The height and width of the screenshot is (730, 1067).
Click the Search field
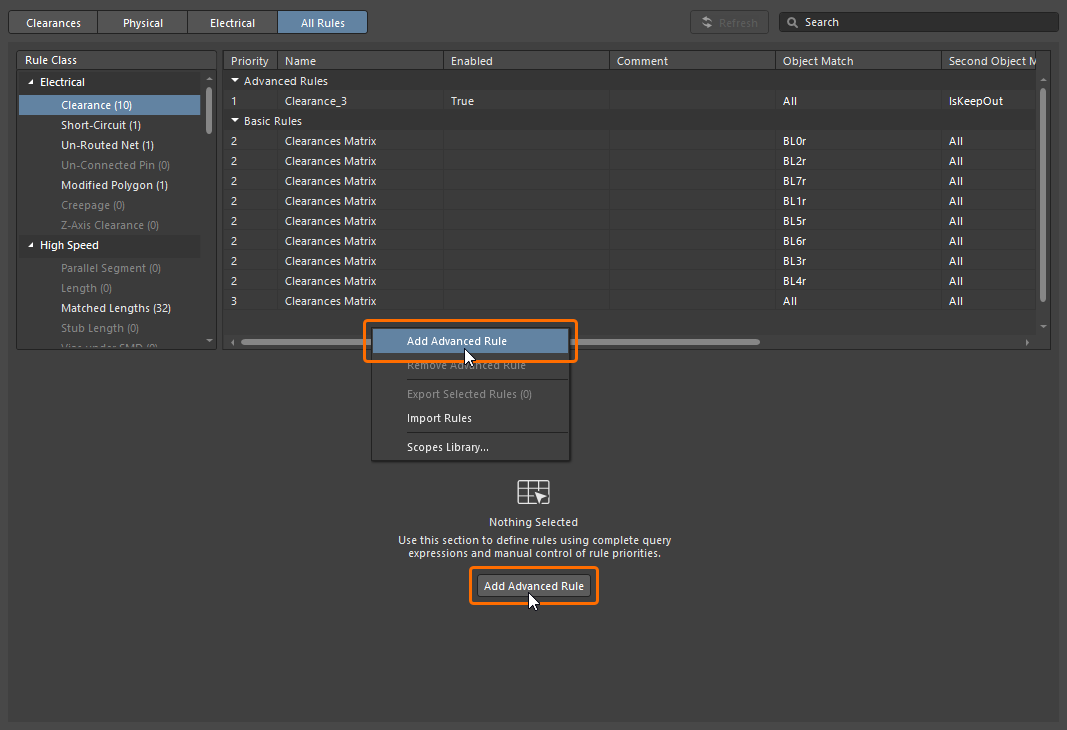[x=919, y=22]
